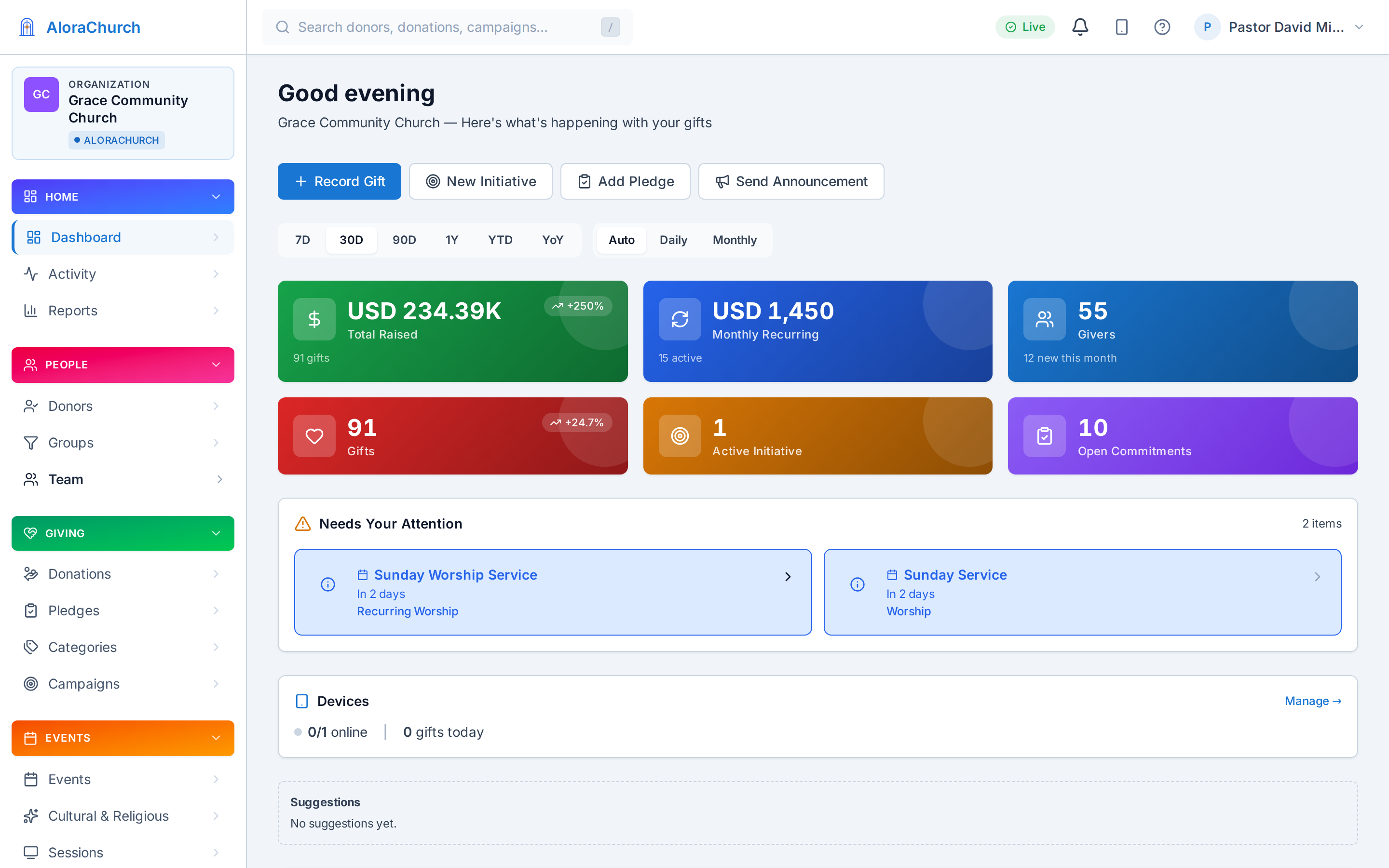Select the 30D time range
Screen dimensions: 1389x868
[x=351, y=240]
